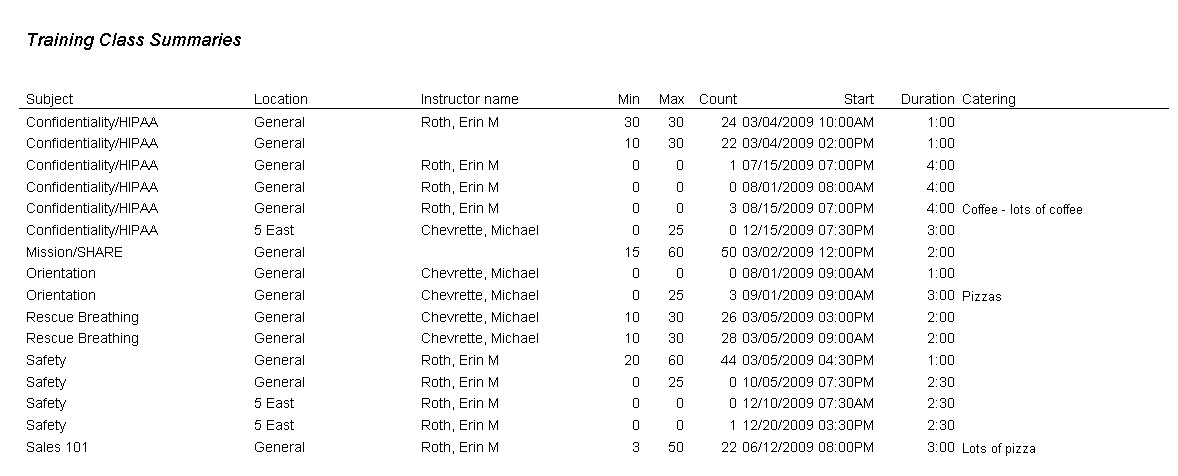Click the Pizzas catering note
Image resolution: width=1178 pixels, height=476 pixels.
981,296
